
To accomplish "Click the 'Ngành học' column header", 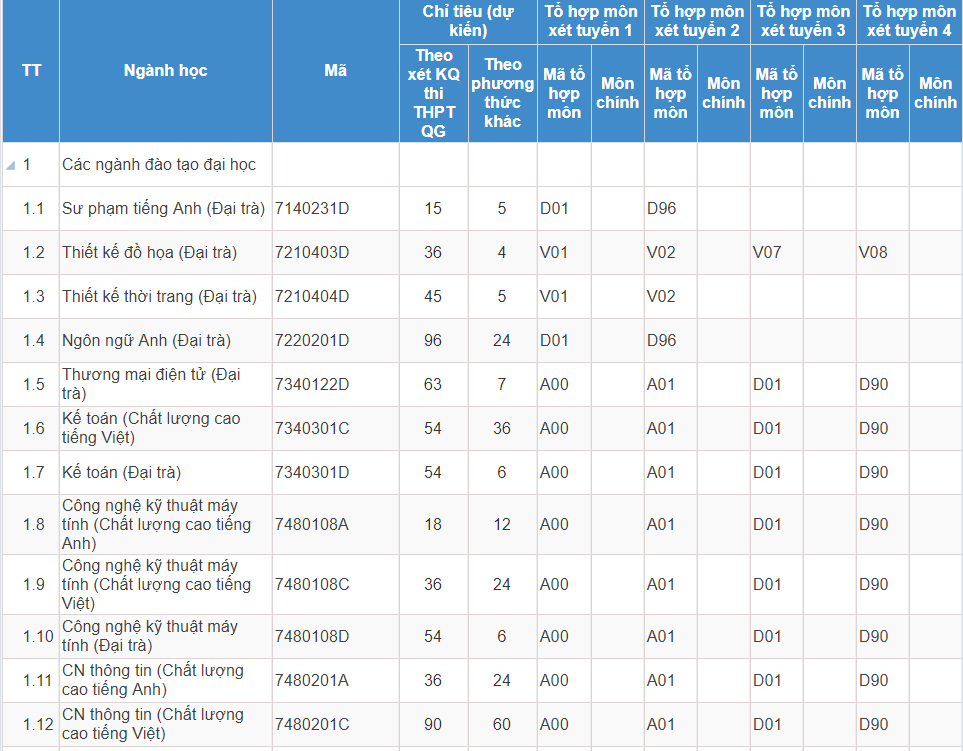I will click(165, 71).
